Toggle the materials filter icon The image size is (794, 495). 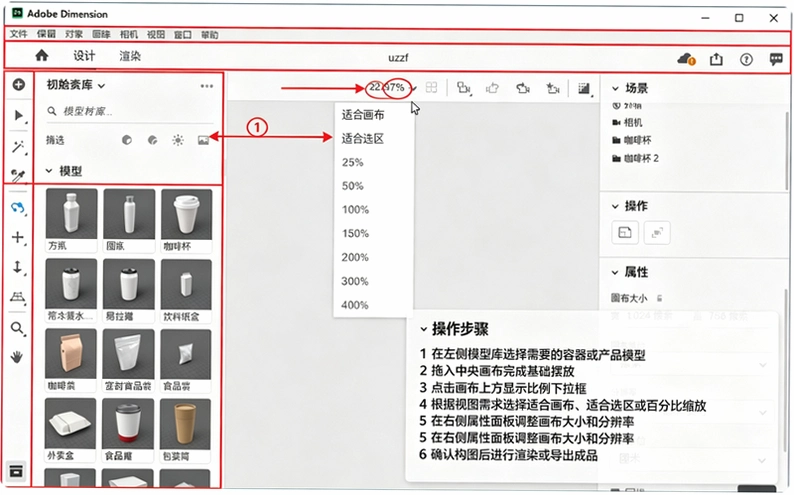pyautogui.click(x=152, y=140)
